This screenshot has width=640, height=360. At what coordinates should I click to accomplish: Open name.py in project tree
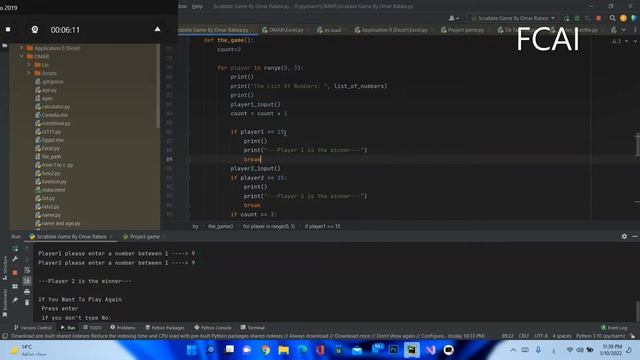pyautogui.click(x=48, y=215)
